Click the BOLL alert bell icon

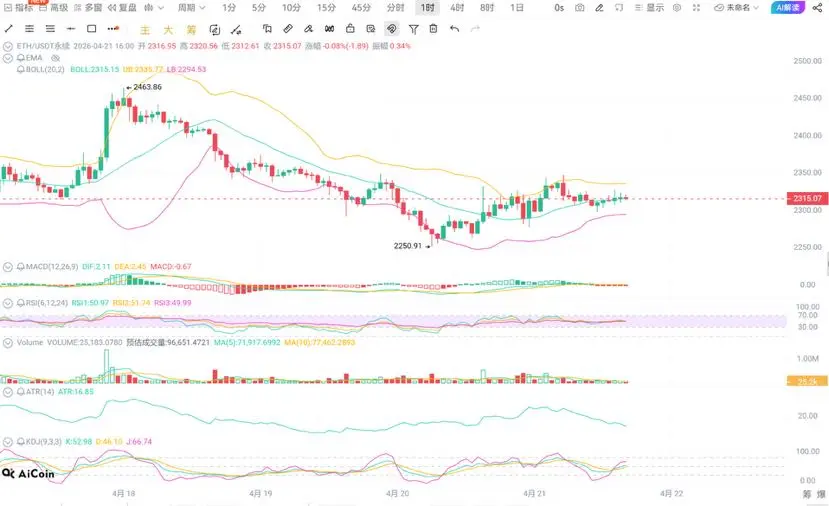[21, 69]
